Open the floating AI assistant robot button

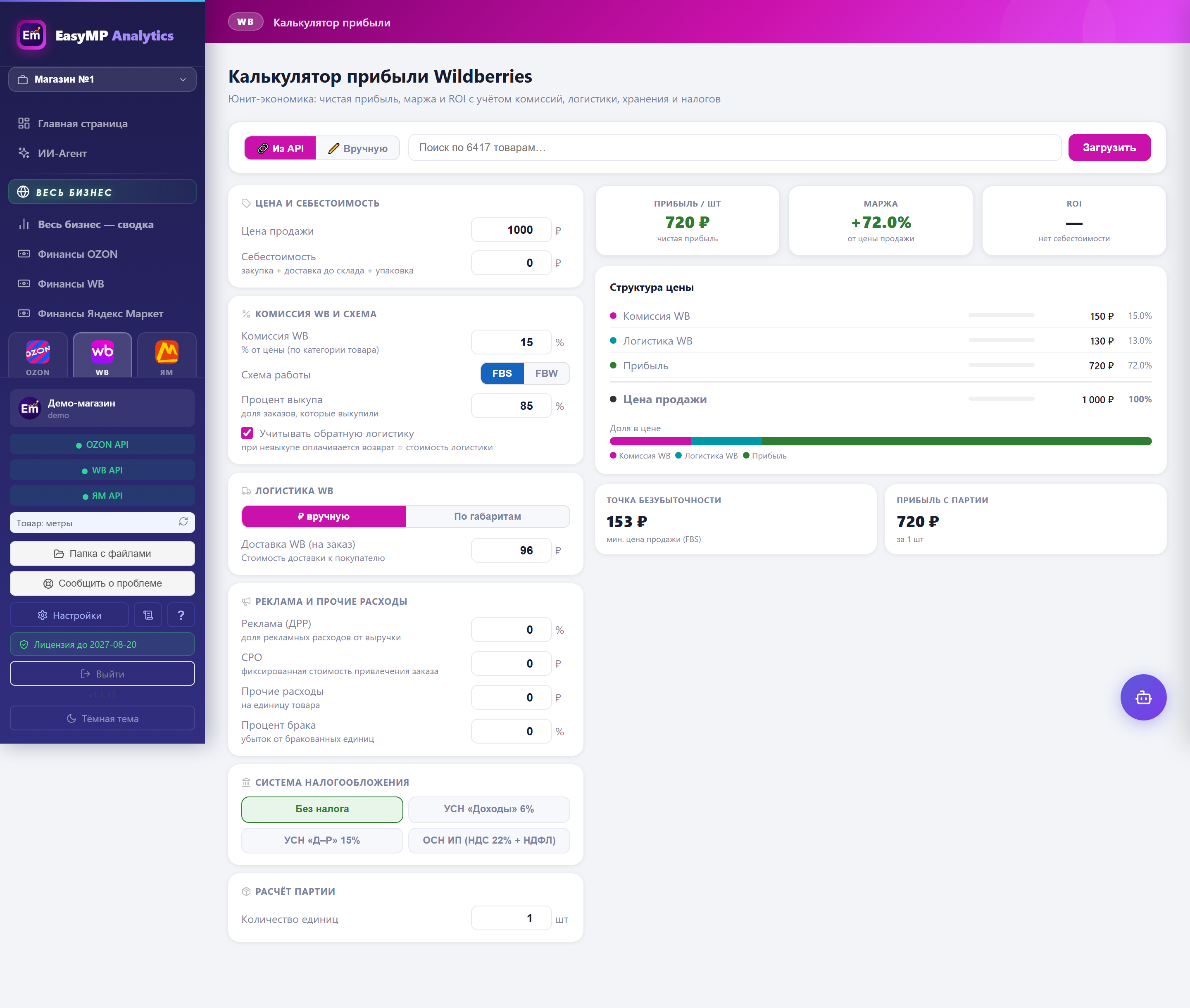coord(1143,697)
